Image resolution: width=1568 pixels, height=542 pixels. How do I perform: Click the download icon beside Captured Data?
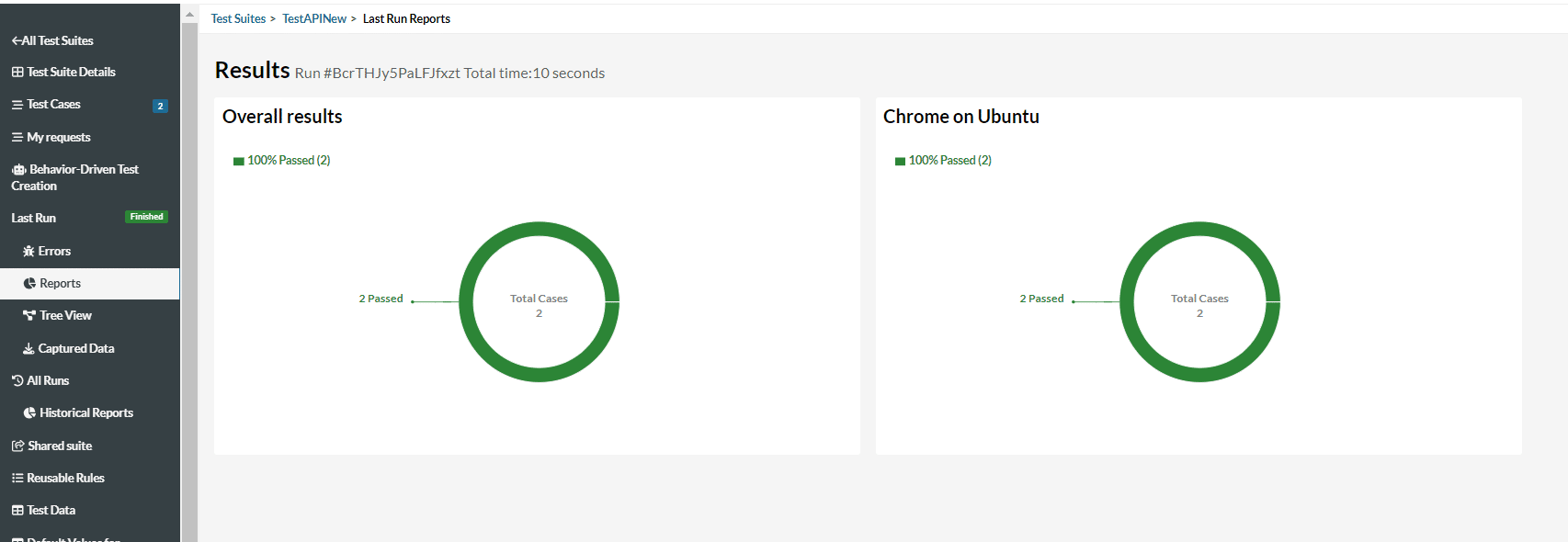pos(28,348)
